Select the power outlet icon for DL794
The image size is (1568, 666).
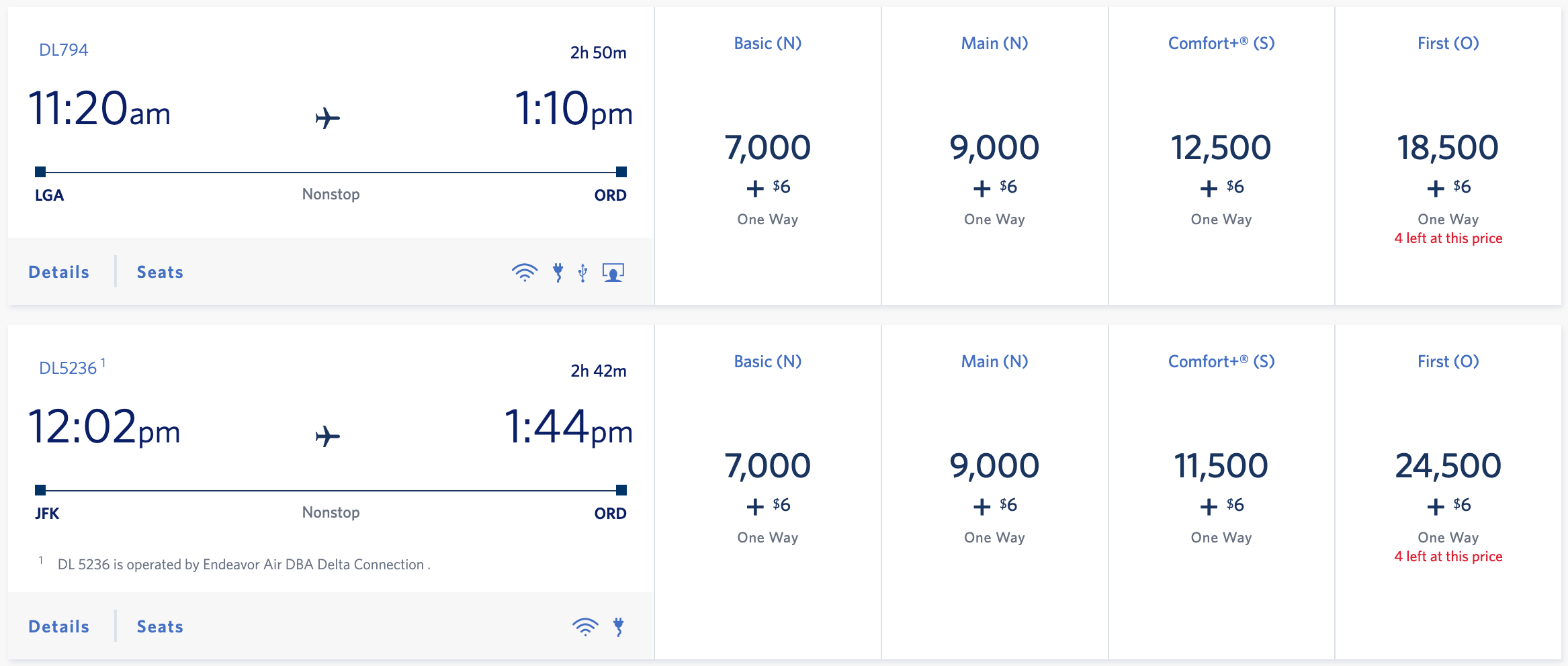pos(557,271)
